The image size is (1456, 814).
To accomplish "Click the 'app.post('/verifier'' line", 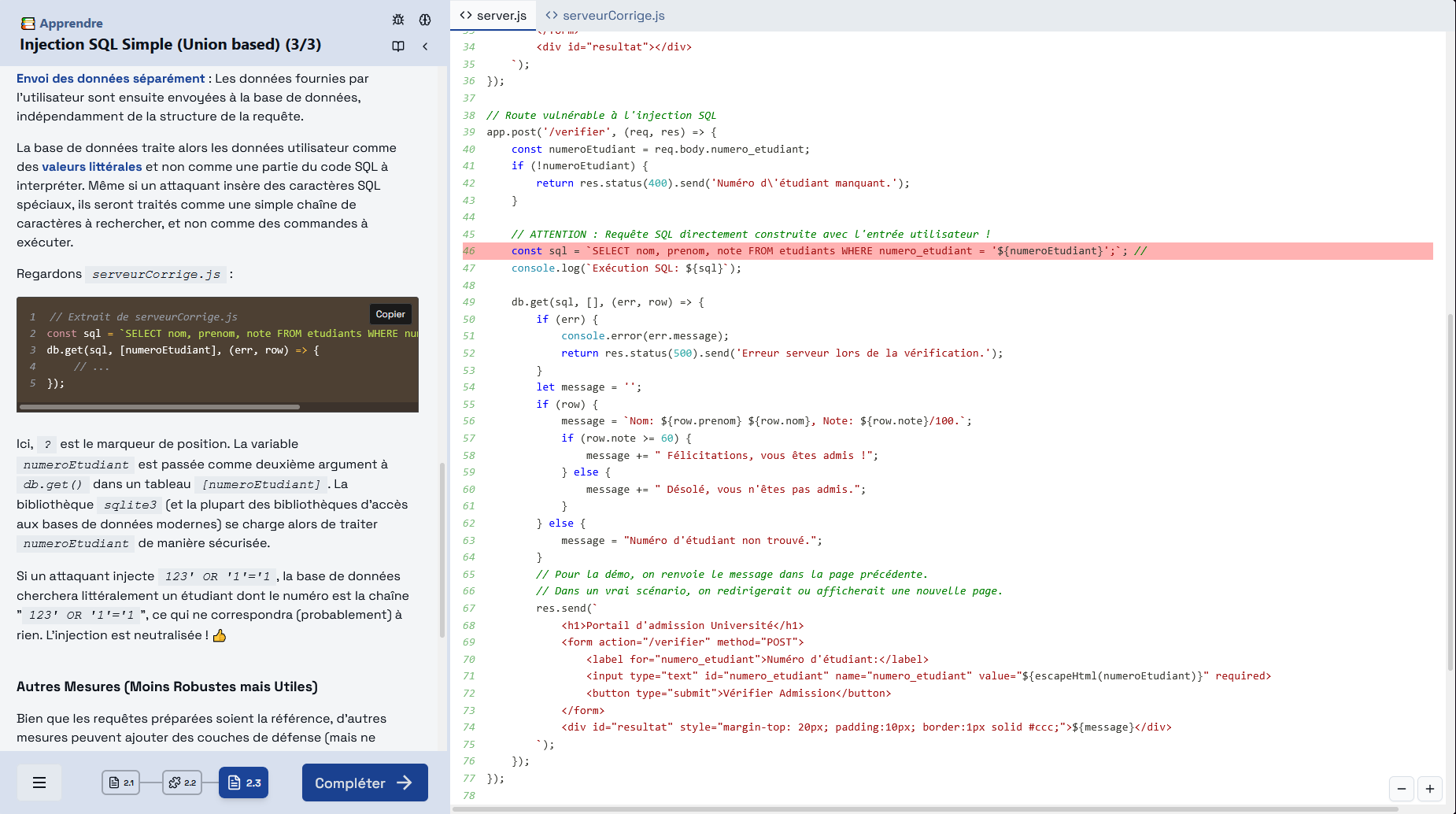I will (601, 132).
